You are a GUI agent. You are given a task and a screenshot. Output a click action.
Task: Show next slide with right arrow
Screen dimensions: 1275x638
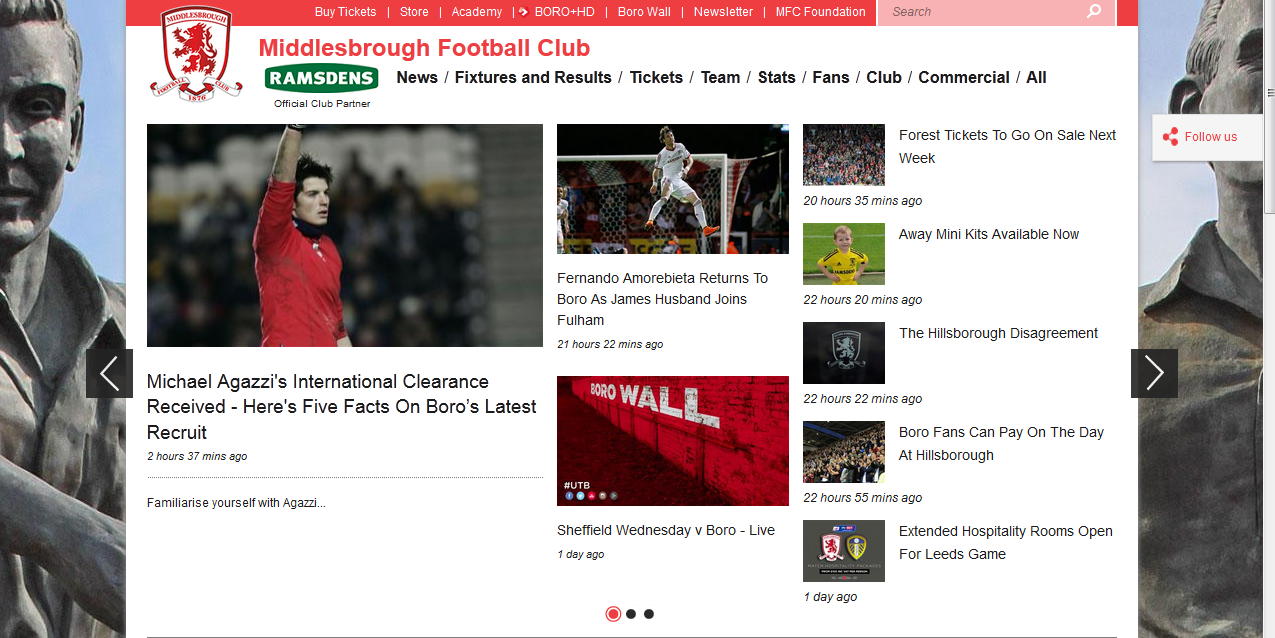pyautogui.click(x=1154, y=373)
